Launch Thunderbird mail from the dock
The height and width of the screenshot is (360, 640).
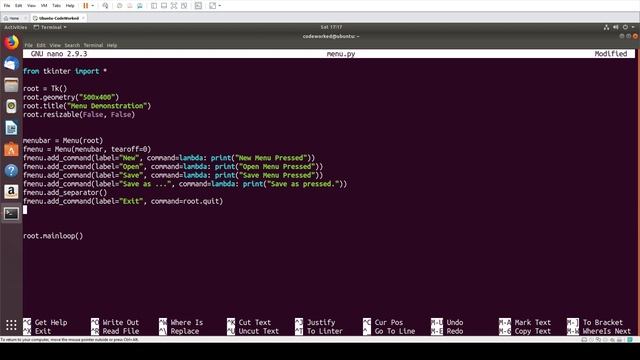click(11, 64)
